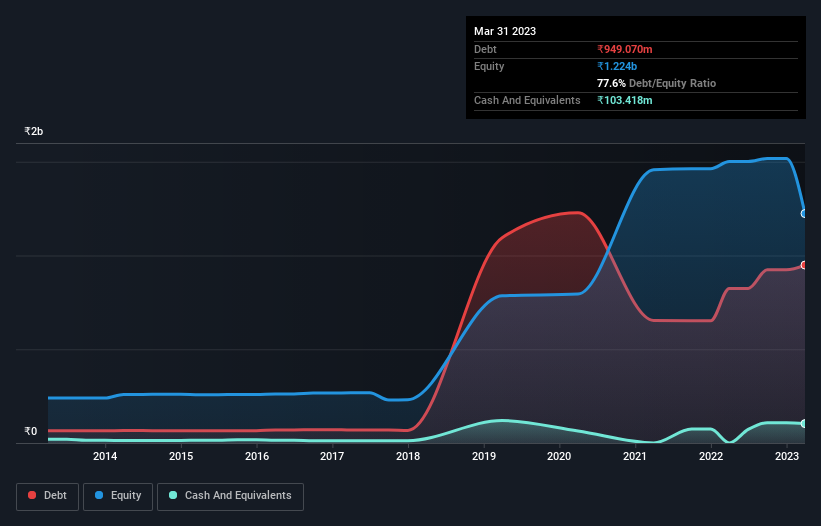Viewport: 821px width, 526px height.
Task: Click the Mar 31 2023 tooltip date
Action: click(505, 31)
